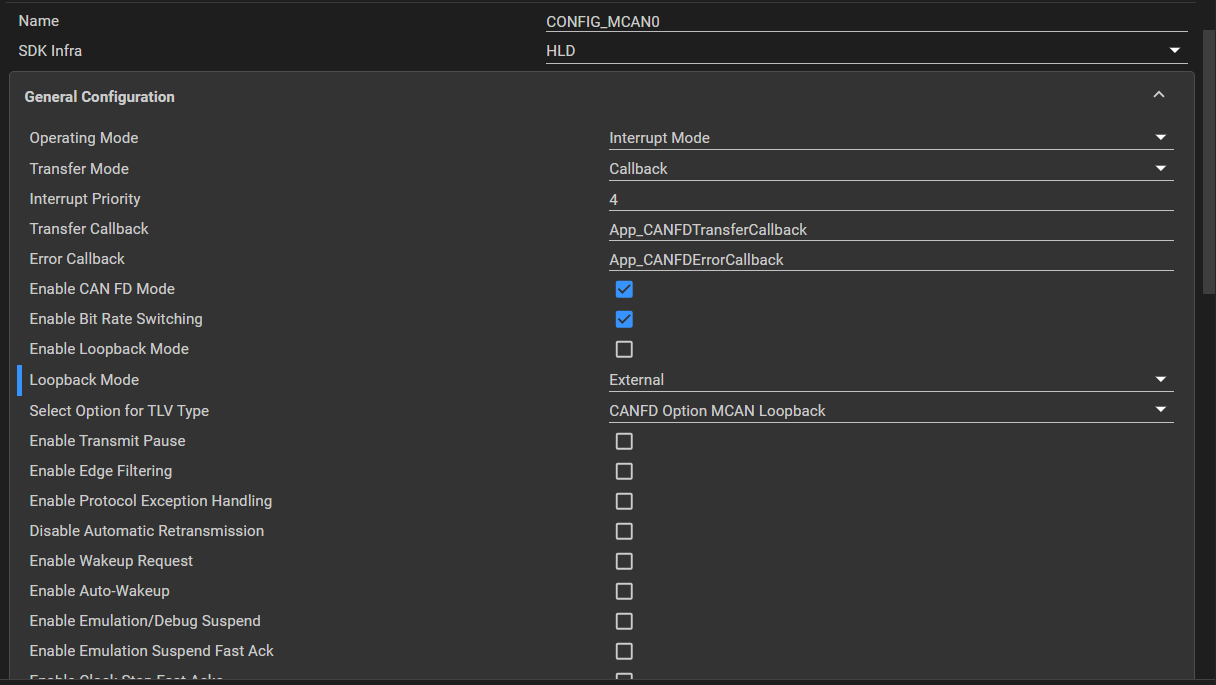Toggle the Enable Wakeup Request checkbox
1216x685 pixels.
[x=624, y=561]
